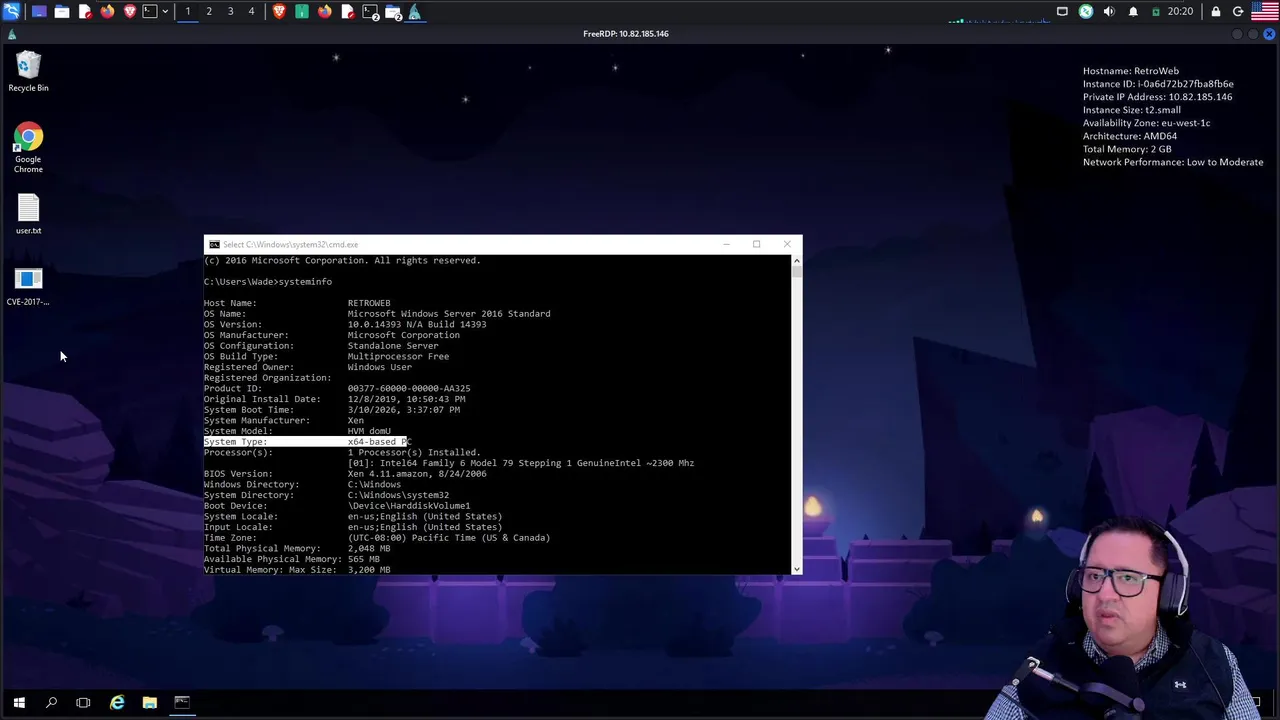Click the cmd scrollbar down arrow

coord(796,569)
